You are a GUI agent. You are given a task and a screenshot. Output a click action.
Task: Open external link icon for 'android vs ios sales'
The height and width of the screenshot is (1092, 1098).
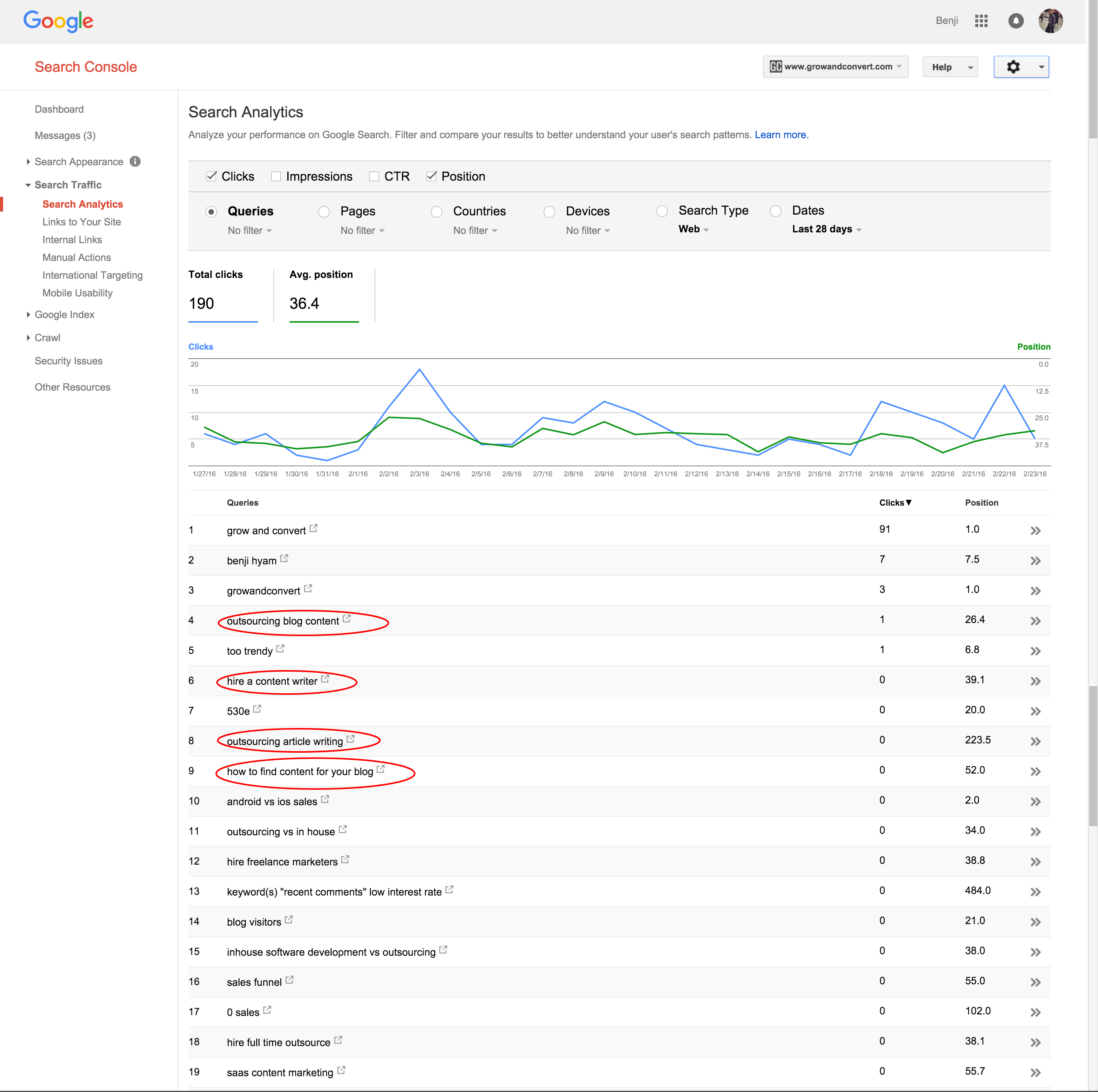tap(325, 799)
